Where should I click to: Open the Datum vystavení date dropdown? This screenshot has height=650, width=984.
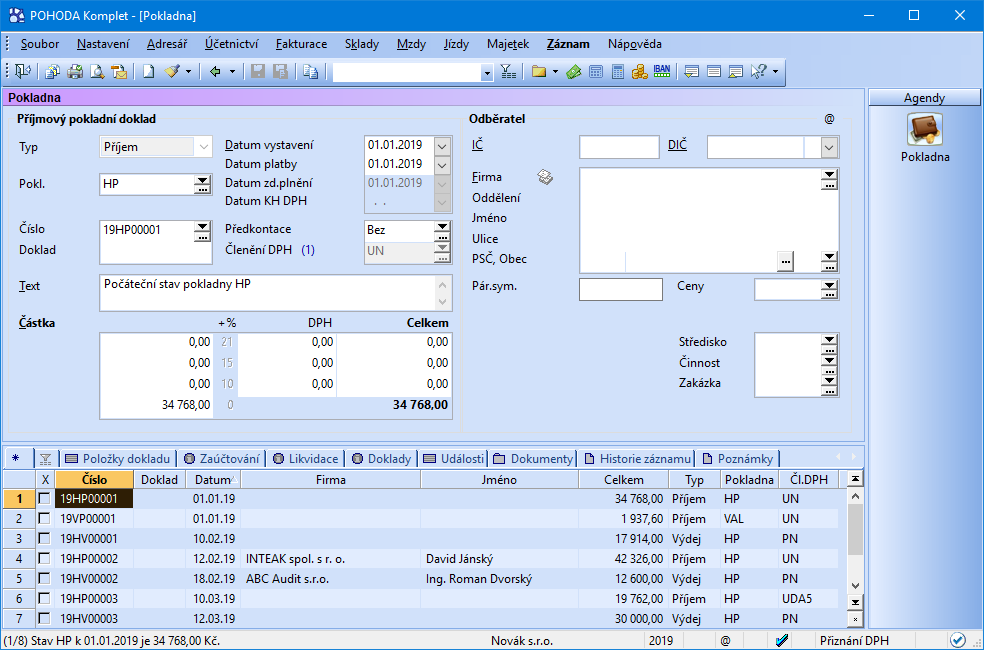[442, 145]
